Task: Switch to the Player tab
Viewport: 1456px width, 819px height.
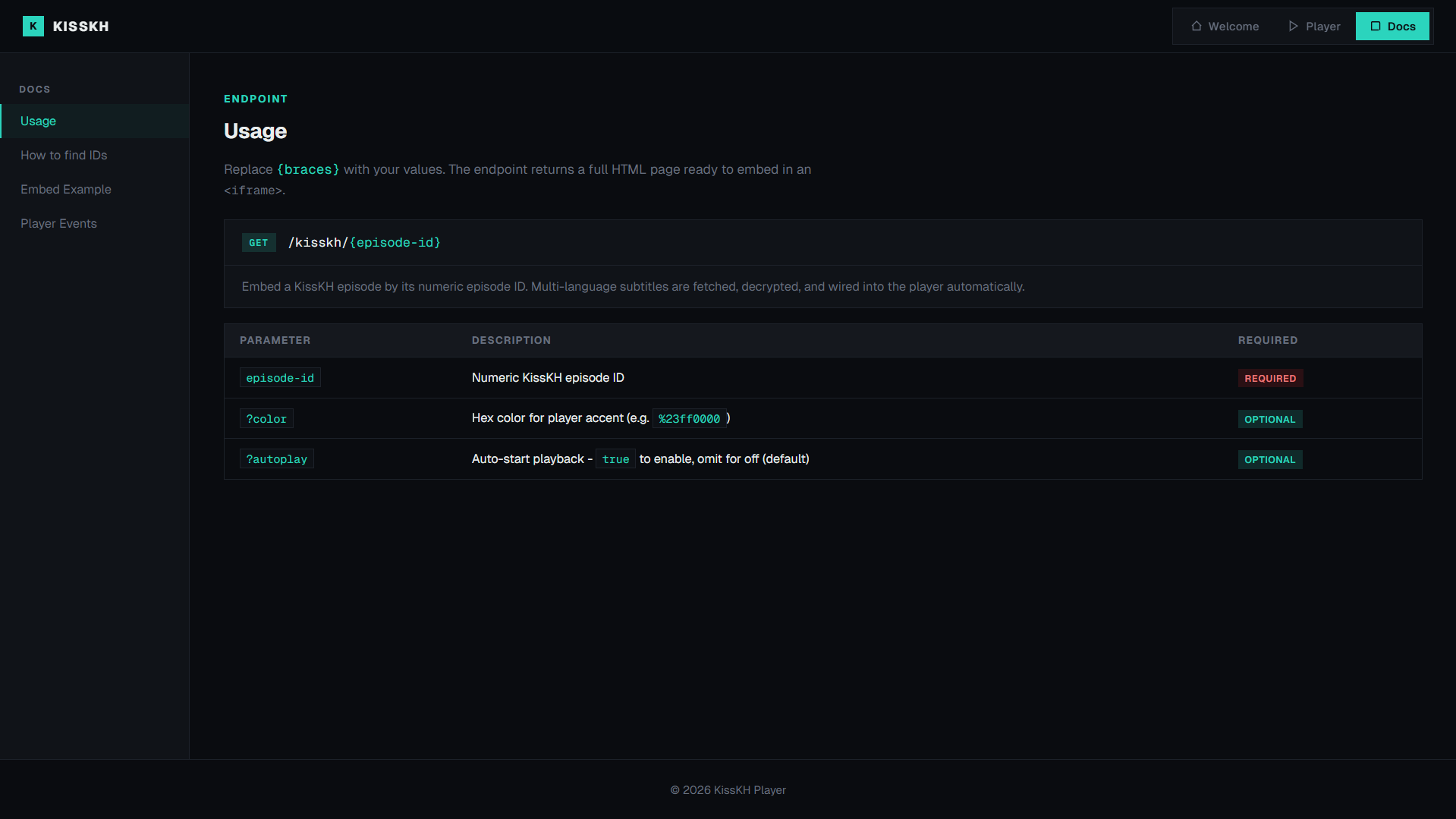Action: click(1314, 27)
